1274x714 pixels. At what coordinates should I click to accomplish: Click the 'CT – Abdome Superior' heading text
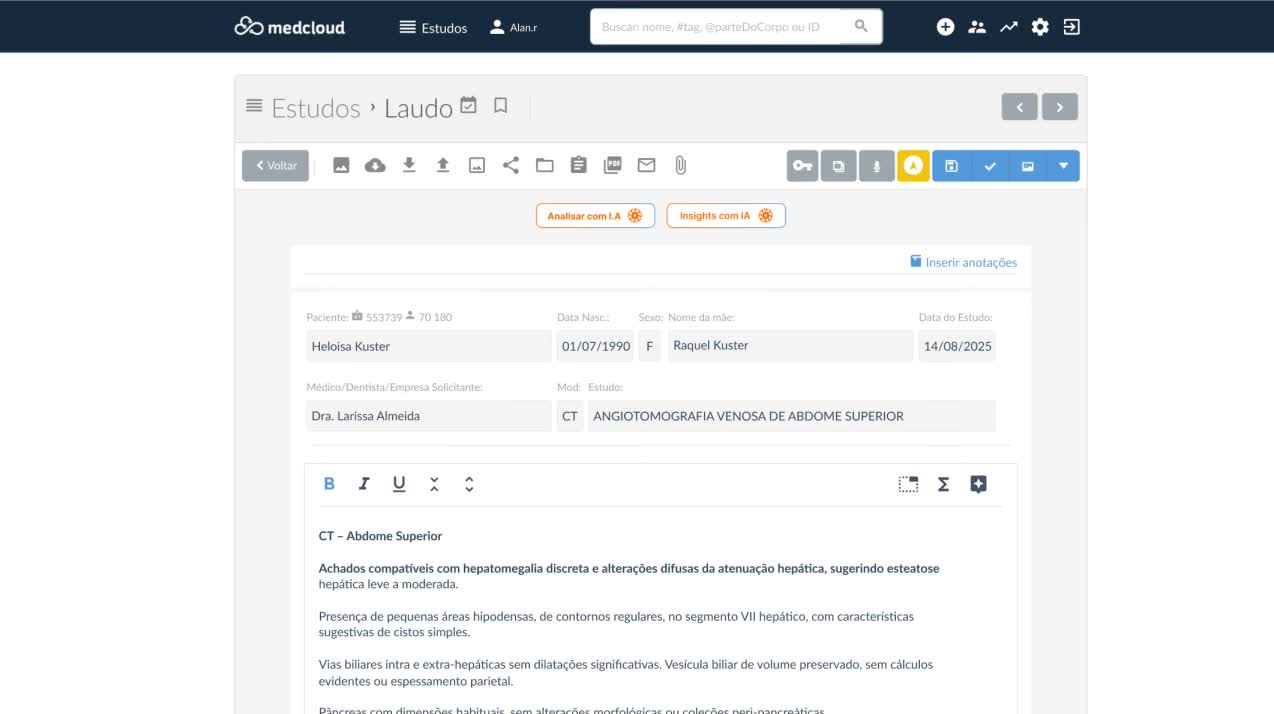click(x=380, y=536)
